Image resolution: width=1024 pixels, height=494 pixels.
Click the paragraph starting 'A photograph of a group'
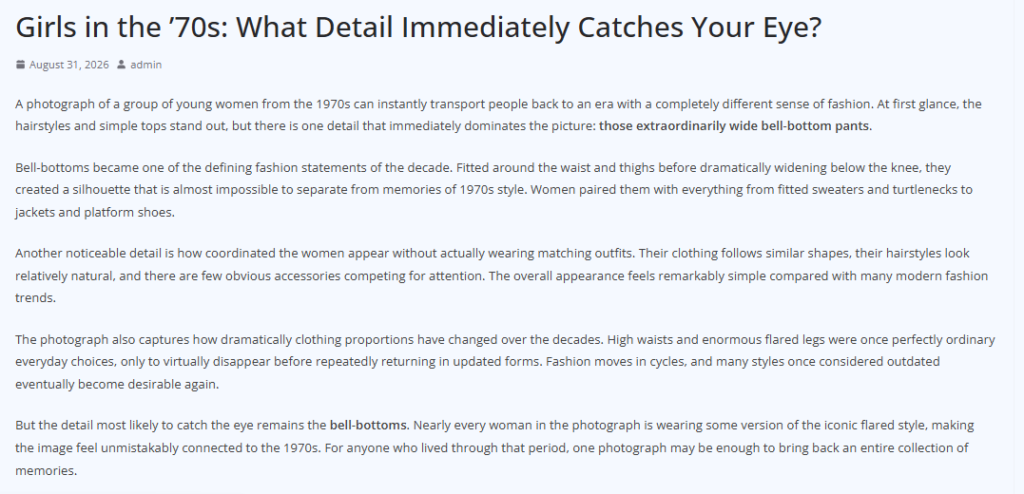(498, 115)
